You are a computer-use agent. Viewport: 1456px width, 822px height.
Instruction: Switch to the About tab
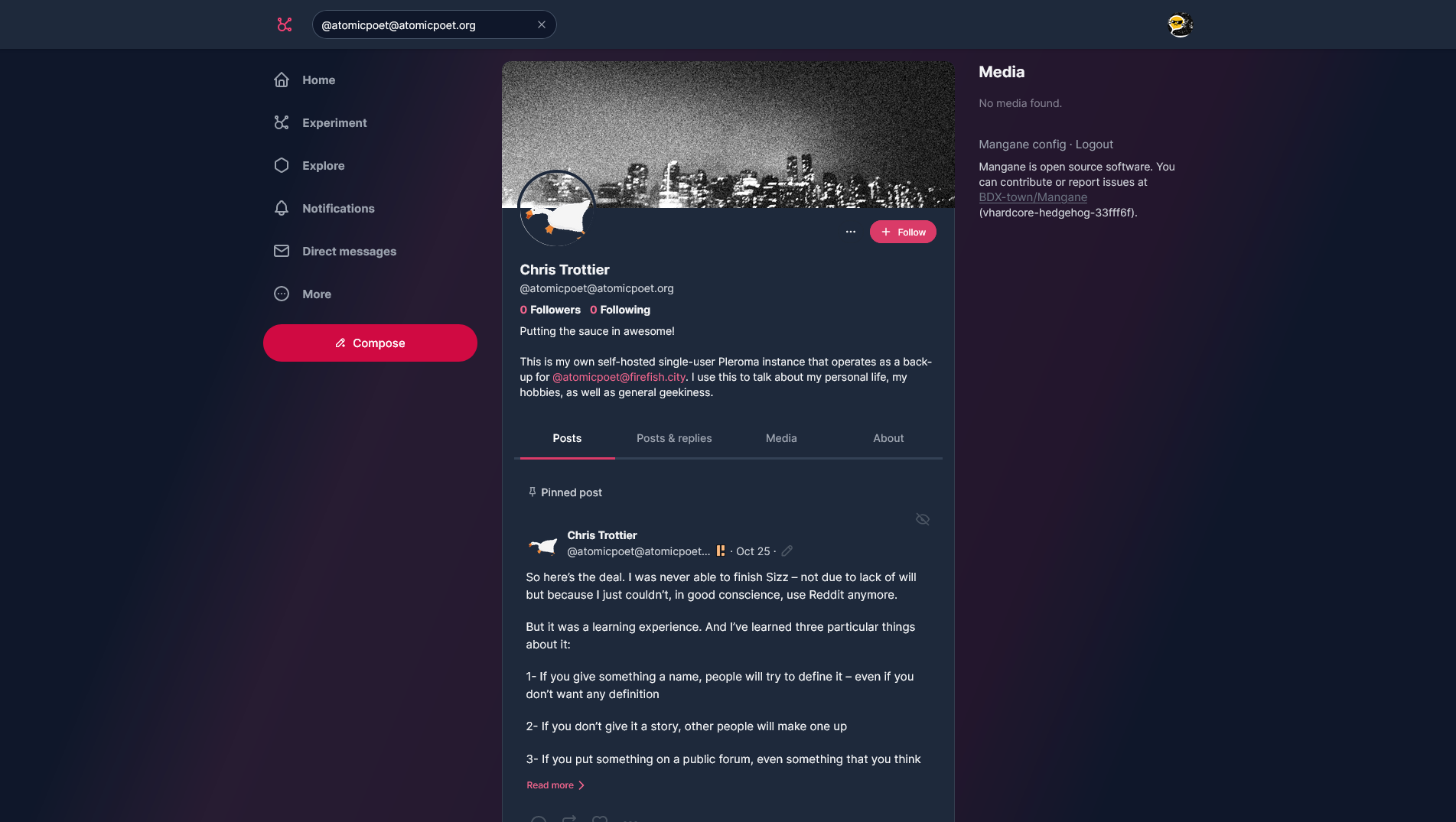click(x=888, y=438)
